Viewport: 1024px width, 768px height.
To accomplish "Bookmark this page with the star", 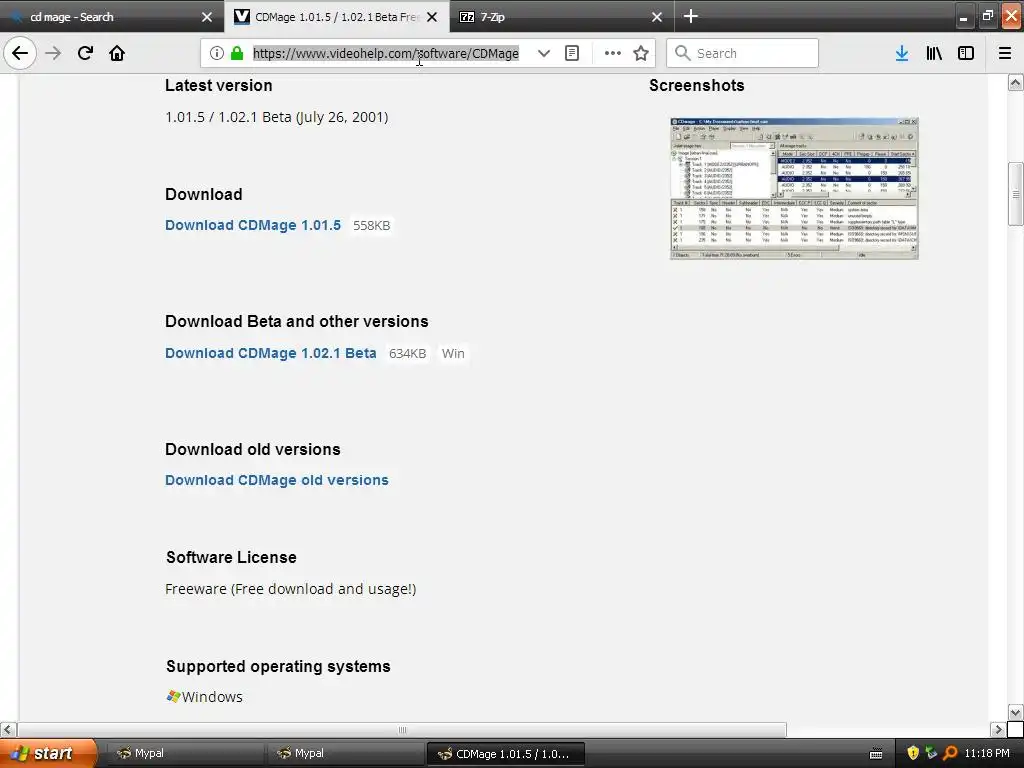I will coord(641,53).
